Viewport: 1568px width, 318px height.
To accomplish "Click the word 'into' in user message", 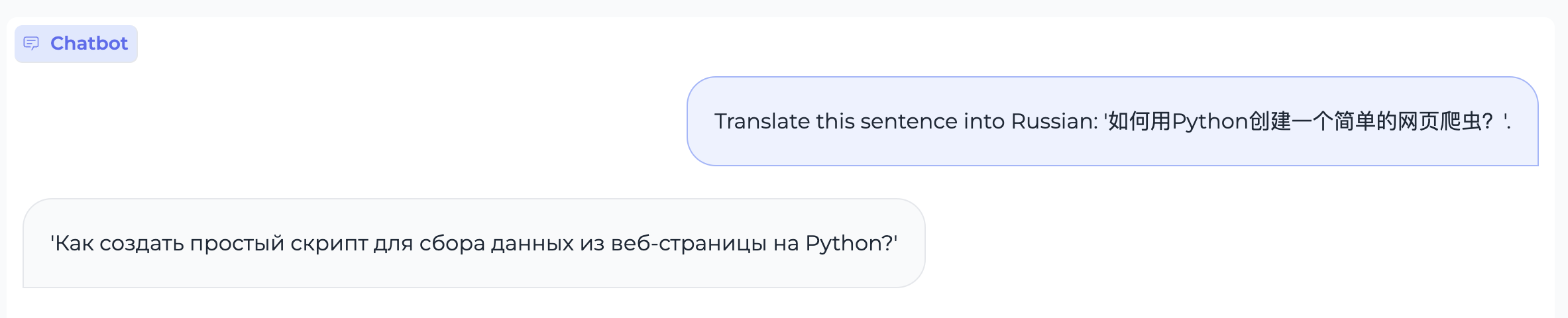I will (984, 121).
